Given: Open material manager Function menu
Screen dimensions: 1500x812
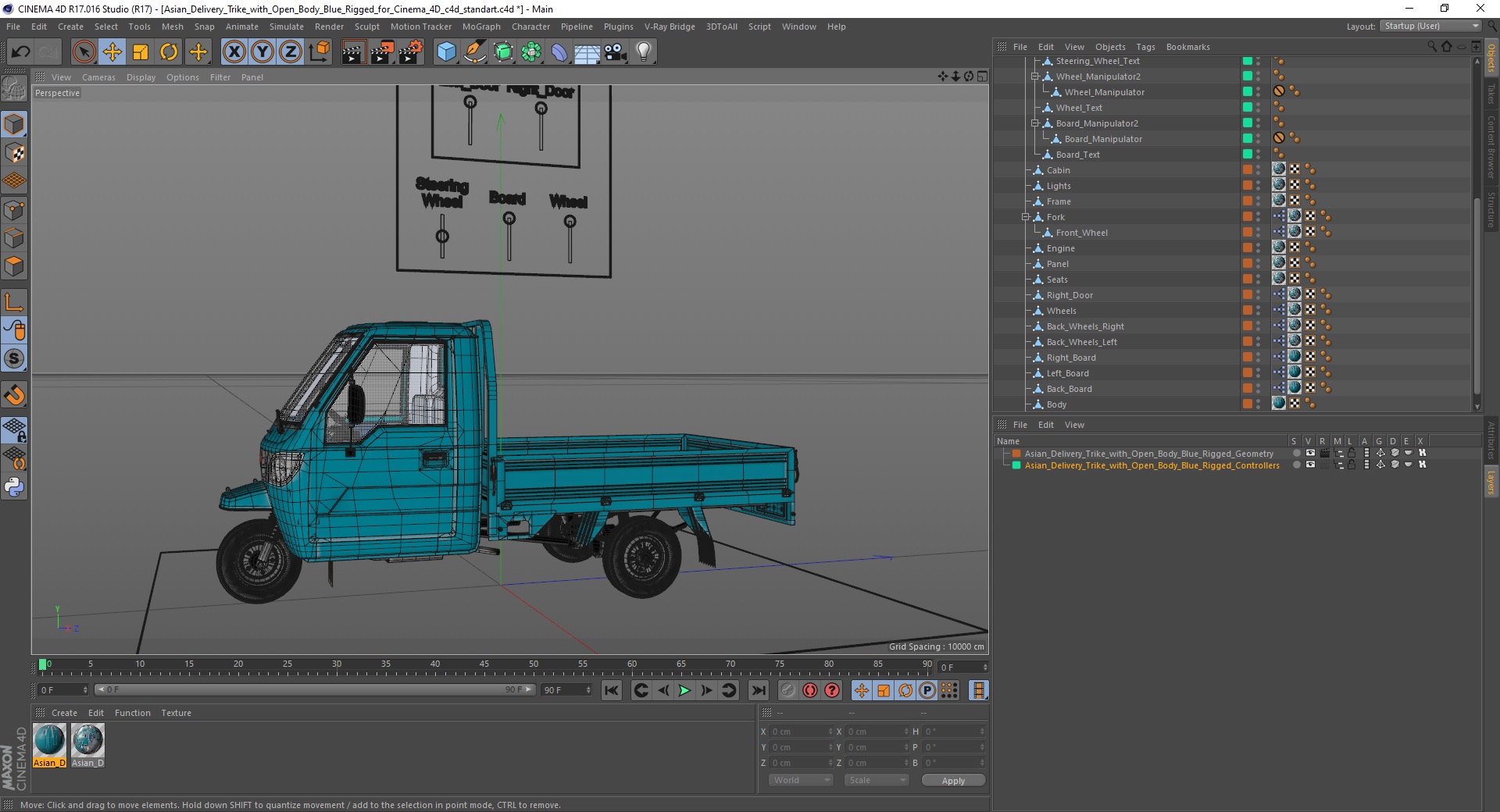Looking at the screenshot, I should pos(133,713).
